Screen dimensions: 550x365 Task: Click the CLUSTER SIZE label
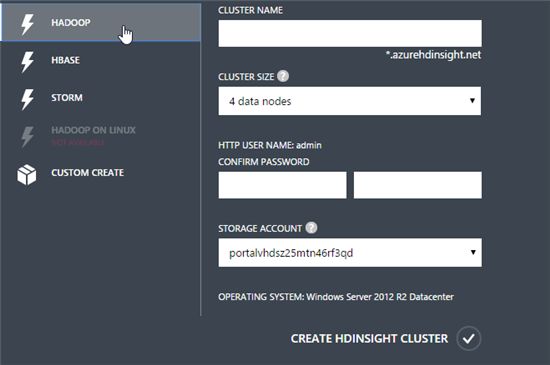[x=246, y=77]
